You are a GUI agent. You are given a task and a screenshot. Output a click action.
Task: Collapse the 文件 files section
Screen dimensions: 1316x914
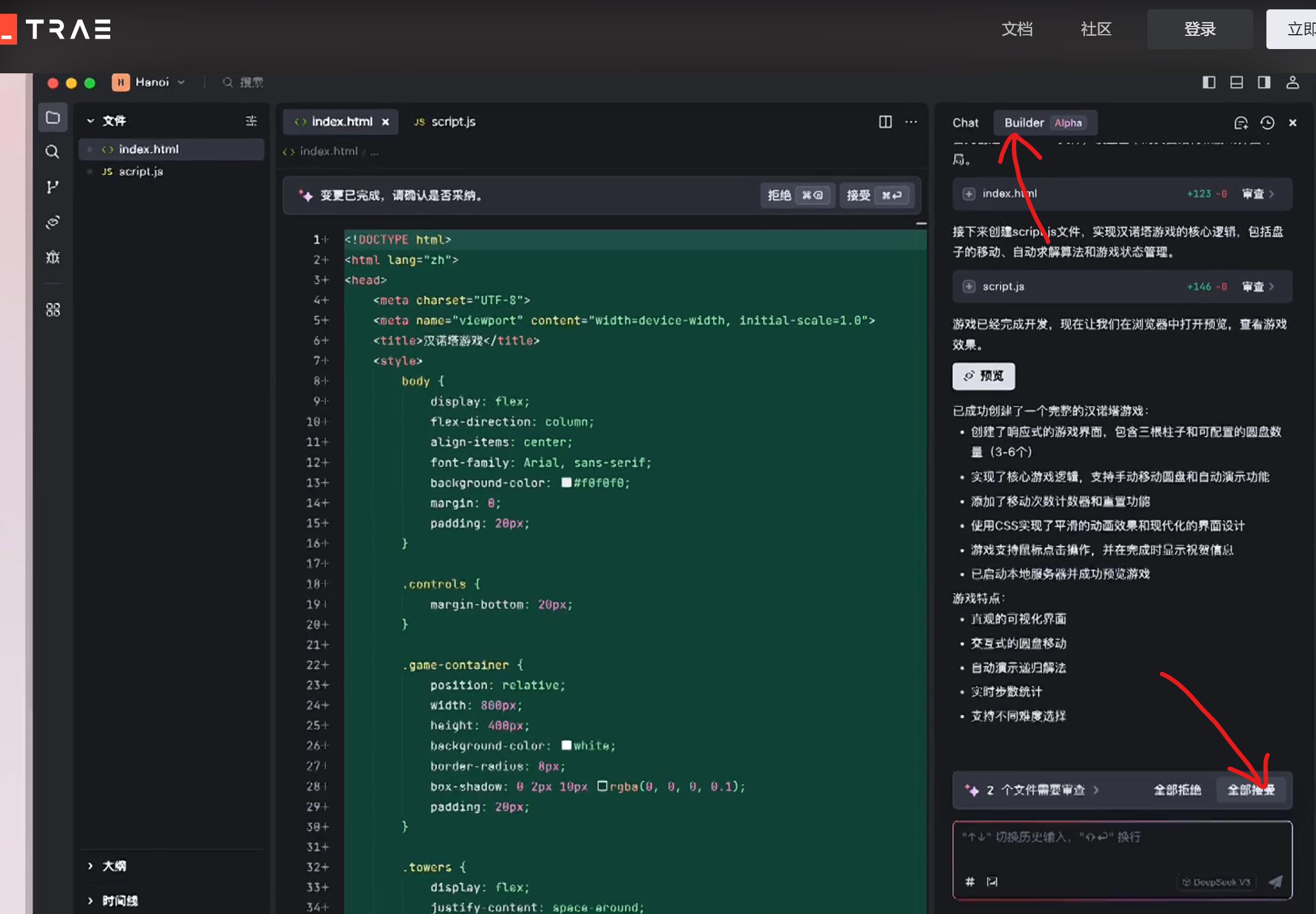90,120
